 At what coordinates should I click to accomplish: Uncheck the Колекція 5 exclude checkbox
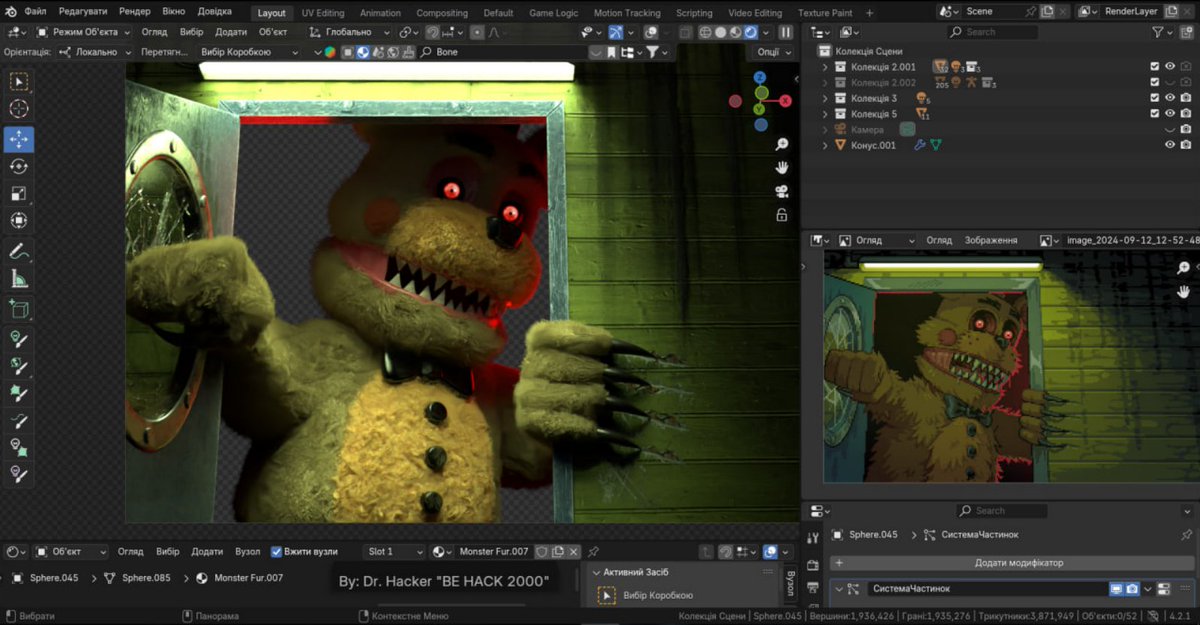coord(1155,114)
